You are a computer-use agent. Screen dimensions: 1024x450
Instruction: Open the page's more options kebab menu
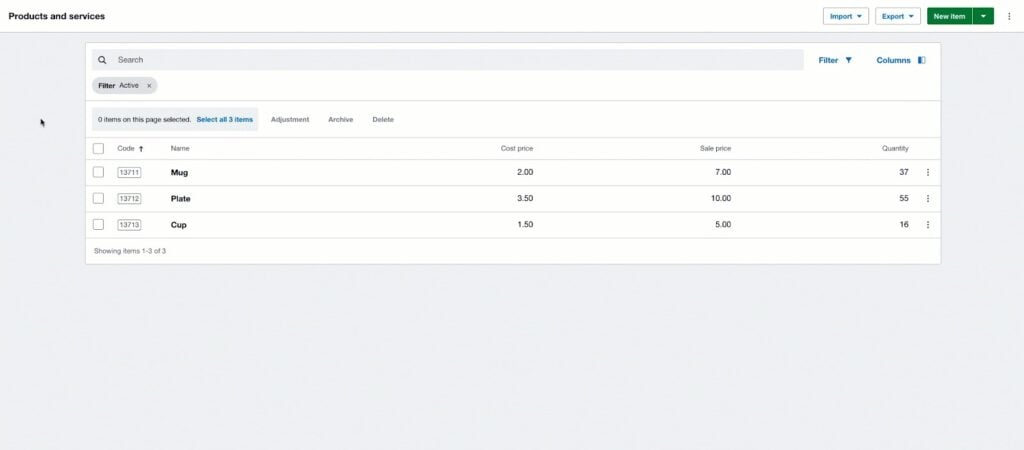click(x=1009, y=16)
